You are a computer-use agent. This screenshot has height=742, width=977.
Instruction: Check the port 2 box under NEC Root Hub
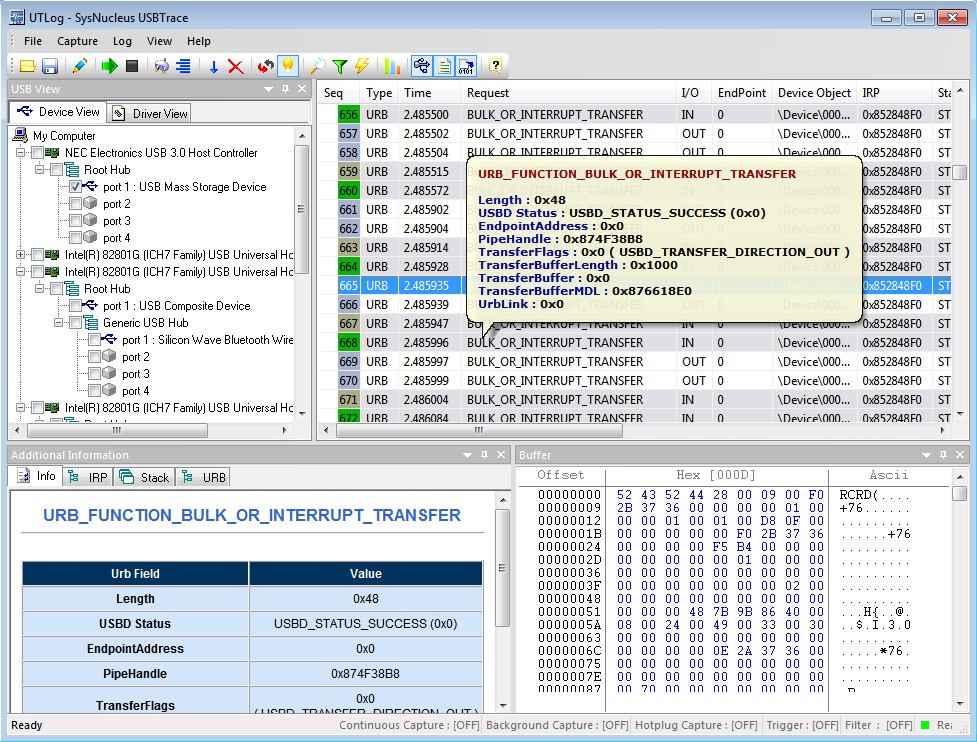[75, 204]
